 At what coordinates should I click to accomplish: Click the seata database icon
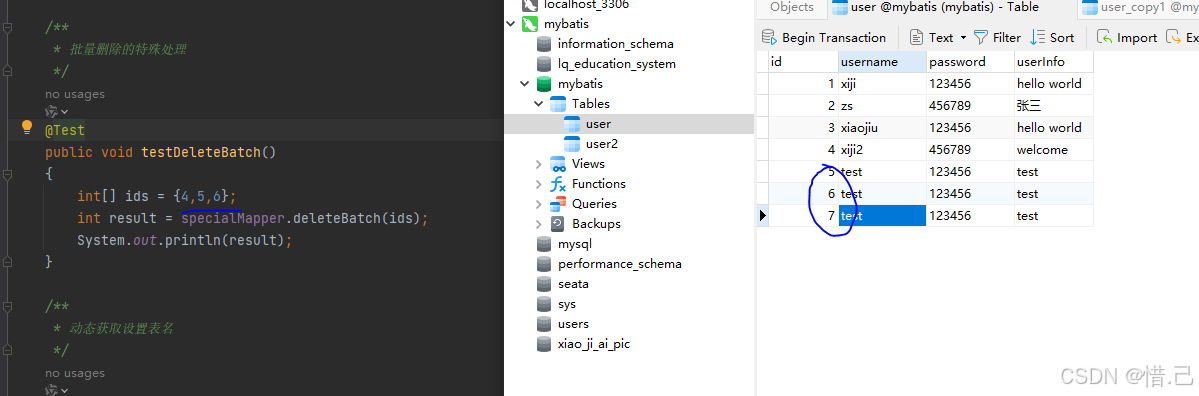(x=544, y=284)
